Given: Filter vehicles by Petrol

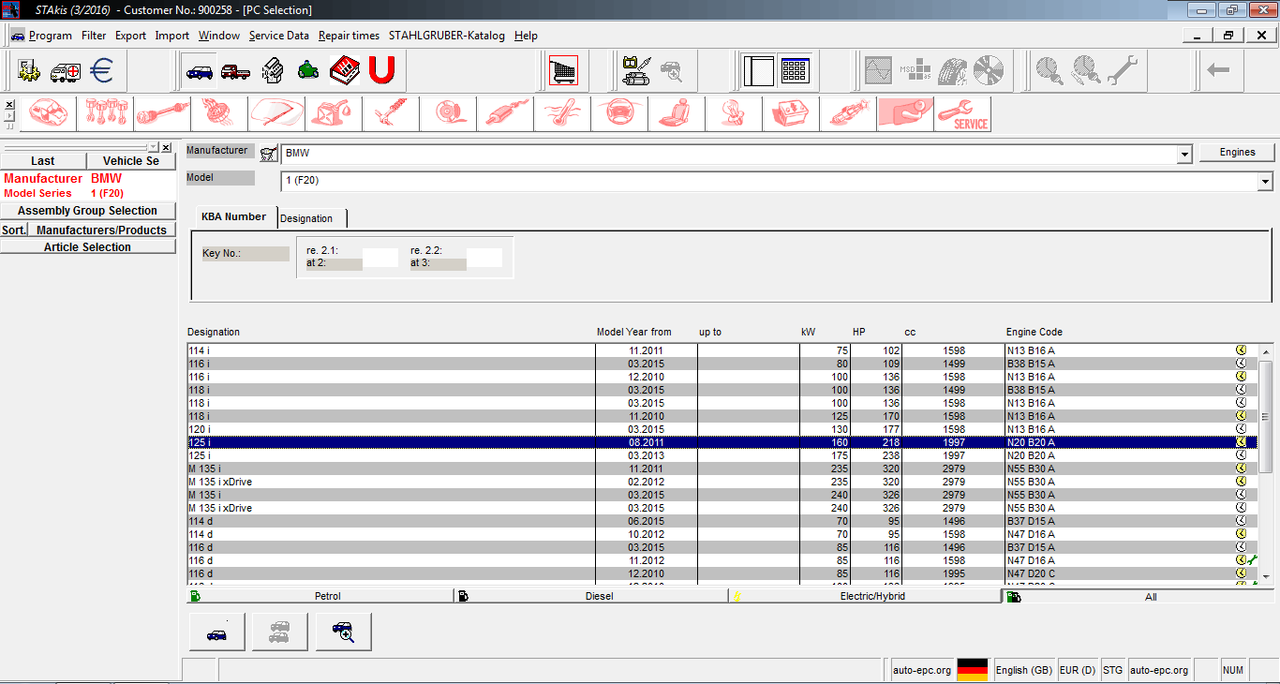Looking at the screenshot, I should (320, 596).
